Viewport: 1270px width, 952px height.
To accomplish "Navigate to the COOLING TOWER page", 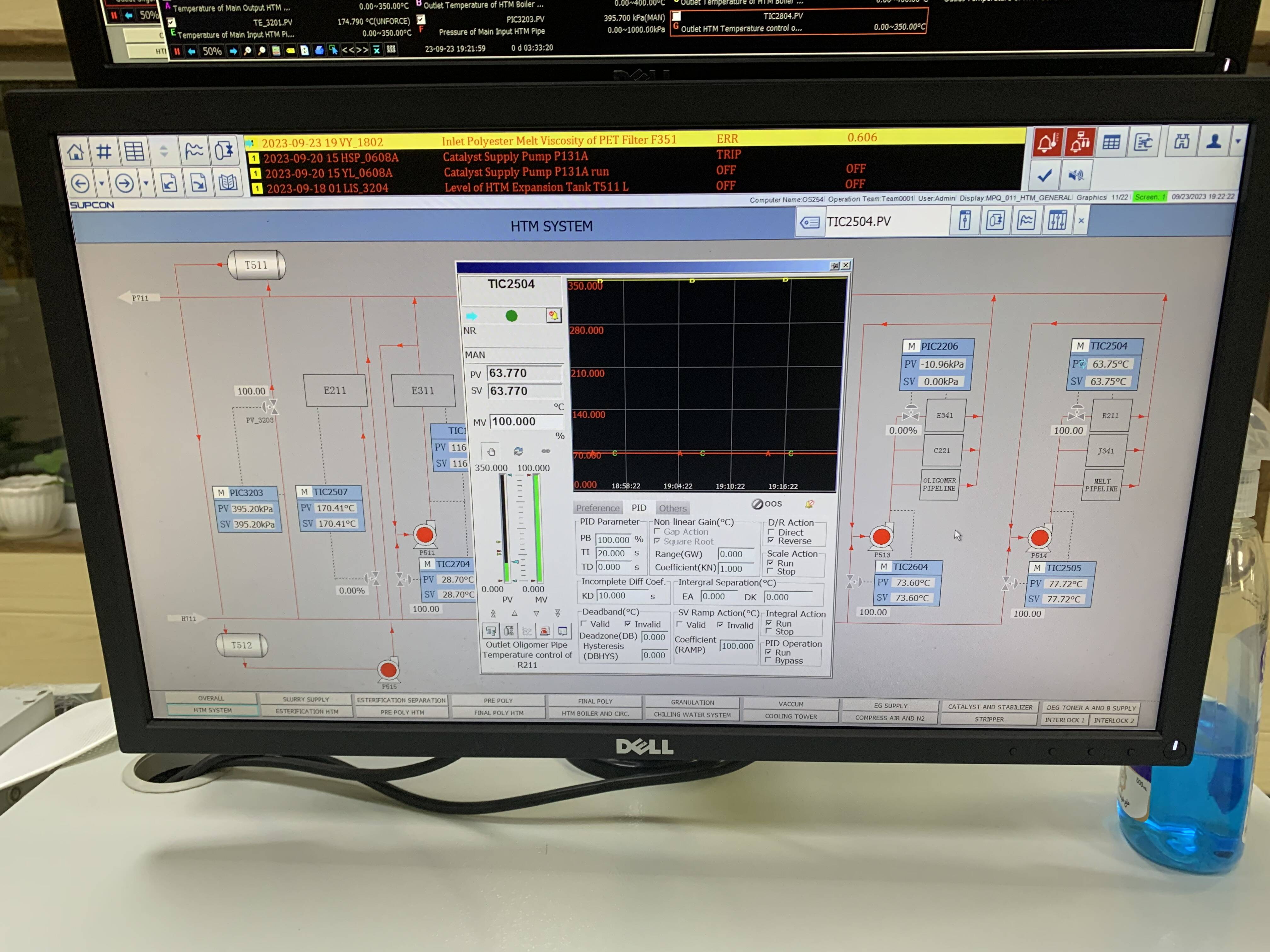I will [791, 716].
